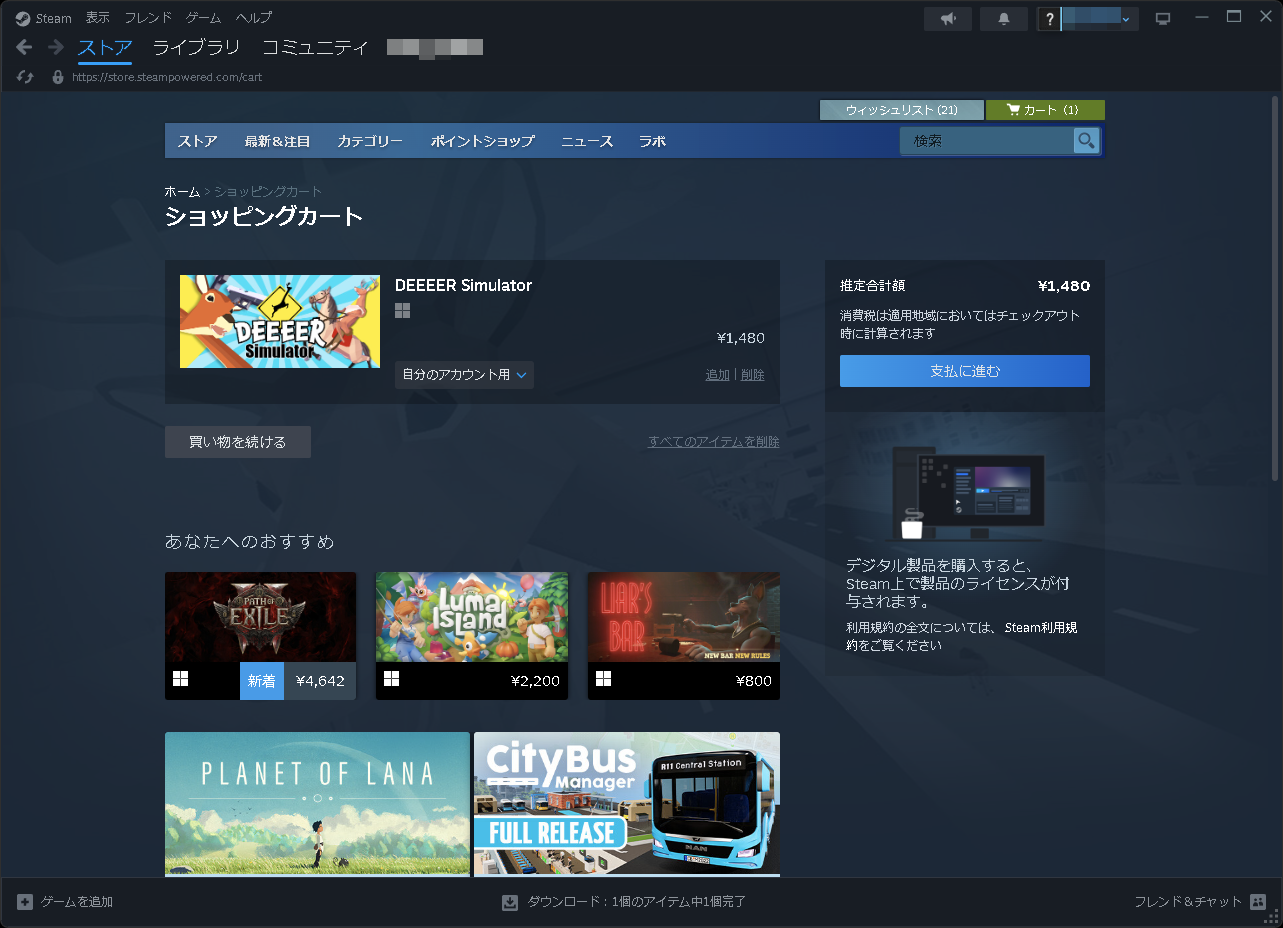
Task: Click the magnifier icon to search
Action: tap(1086, 140)
